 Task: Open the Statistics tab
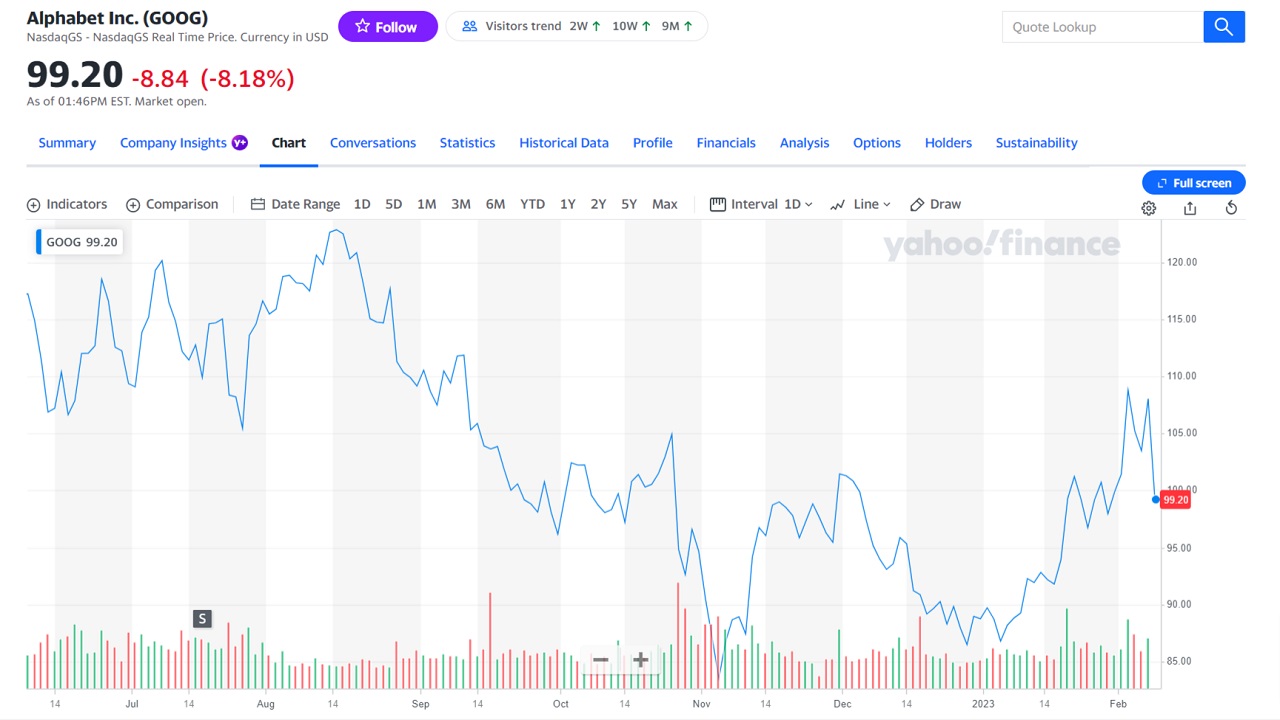click(467, 143)
